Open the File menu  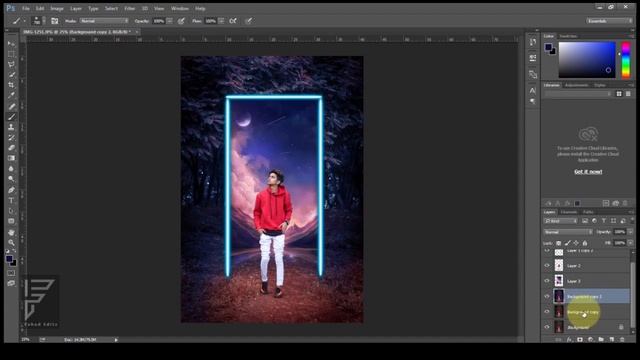click(26, 8)
